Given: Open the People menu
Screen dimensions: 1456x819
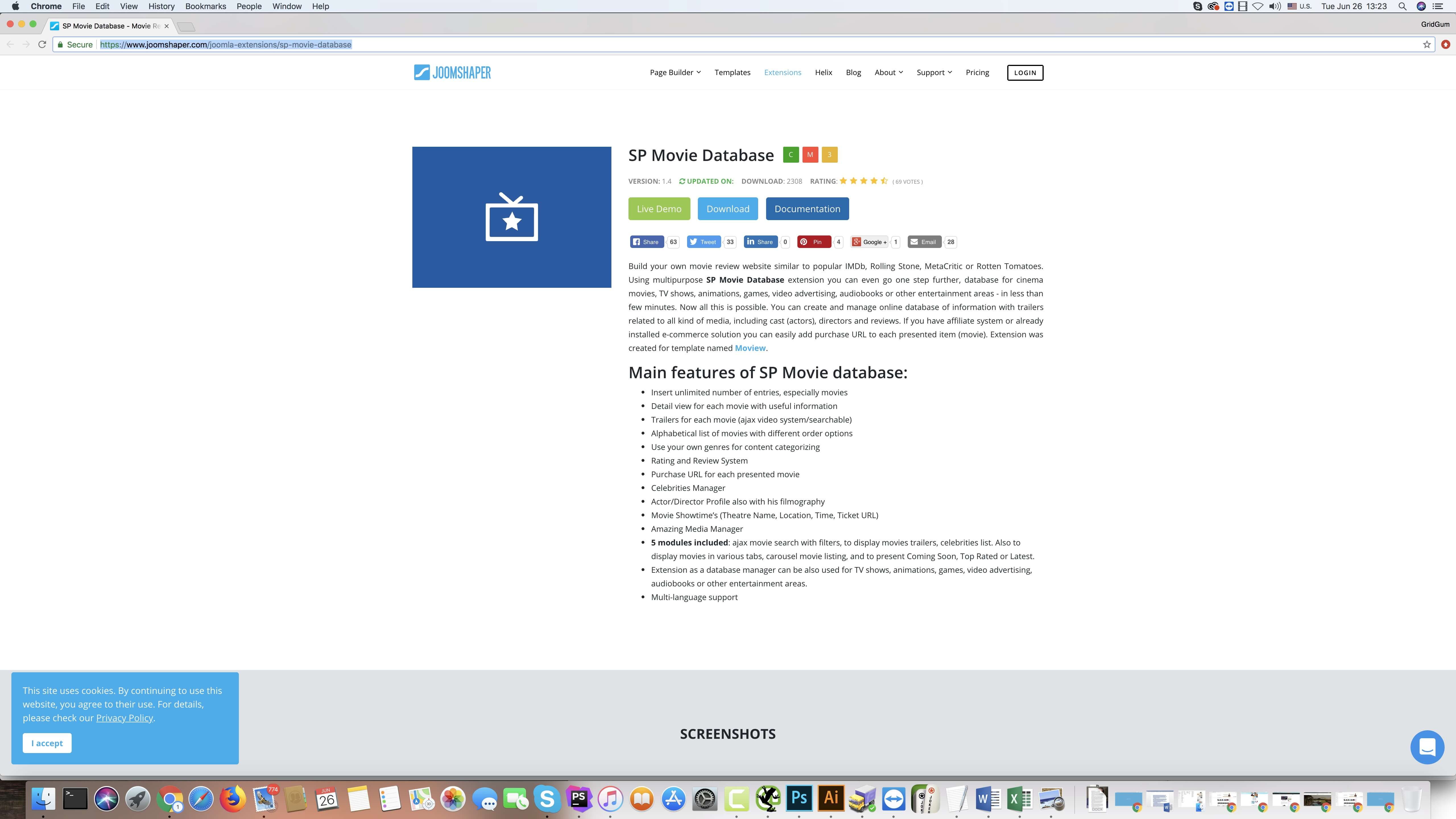Looking at the screenshot, I should [249, 6].
